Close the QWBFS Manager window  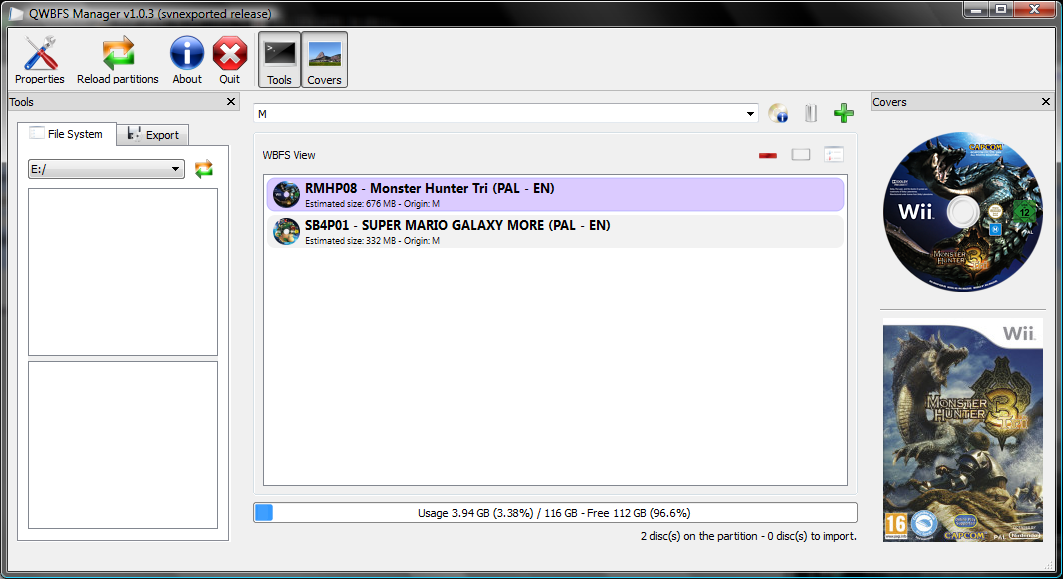(x=1035, y=9)
